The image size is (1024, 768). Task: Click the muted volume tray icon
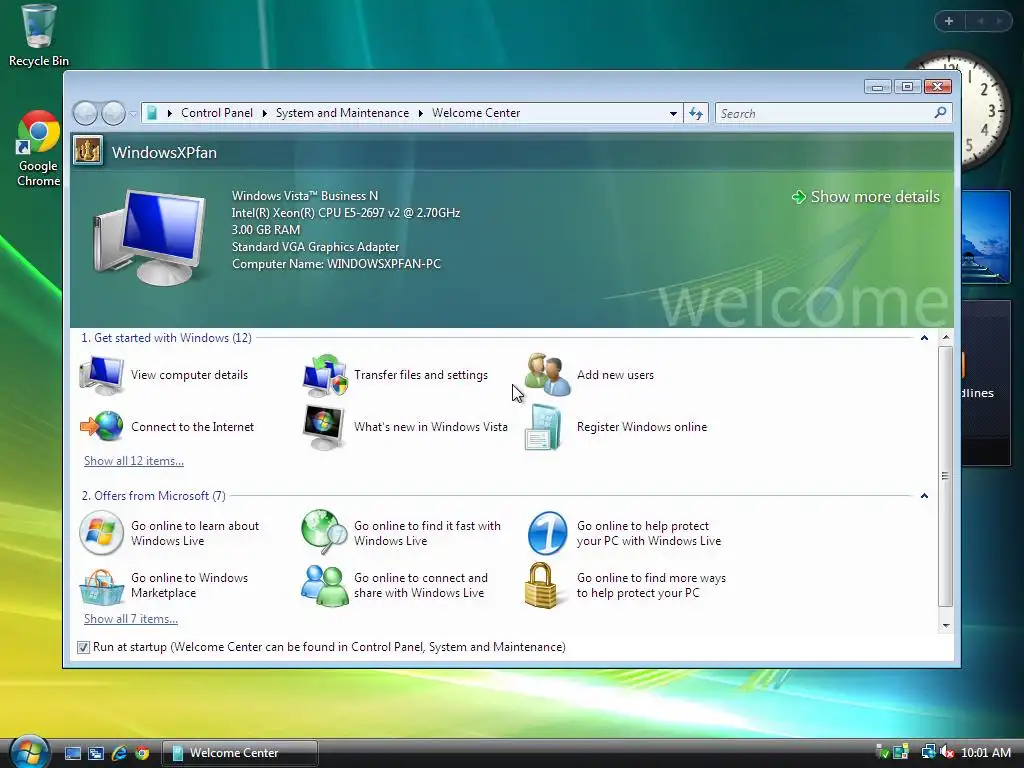pyautogui.click(x=946, y=752)
